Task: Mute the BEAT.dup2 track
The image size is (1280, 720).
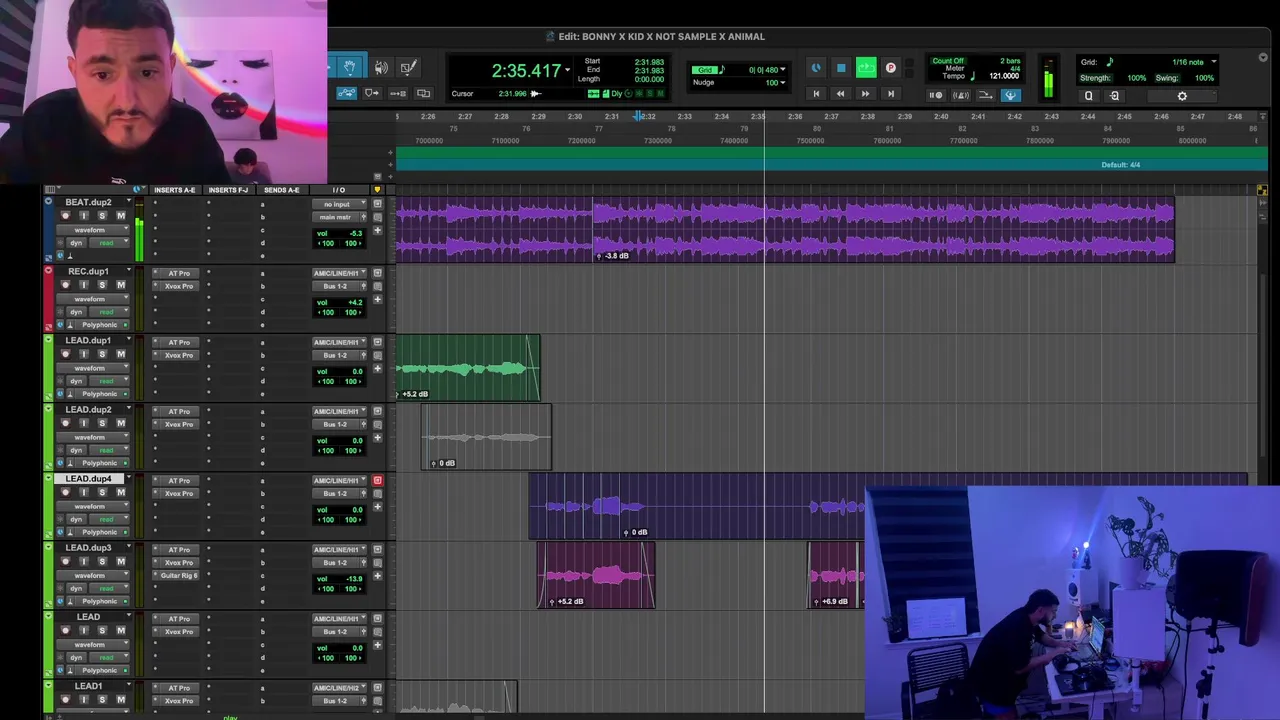Action: point(121,216)
